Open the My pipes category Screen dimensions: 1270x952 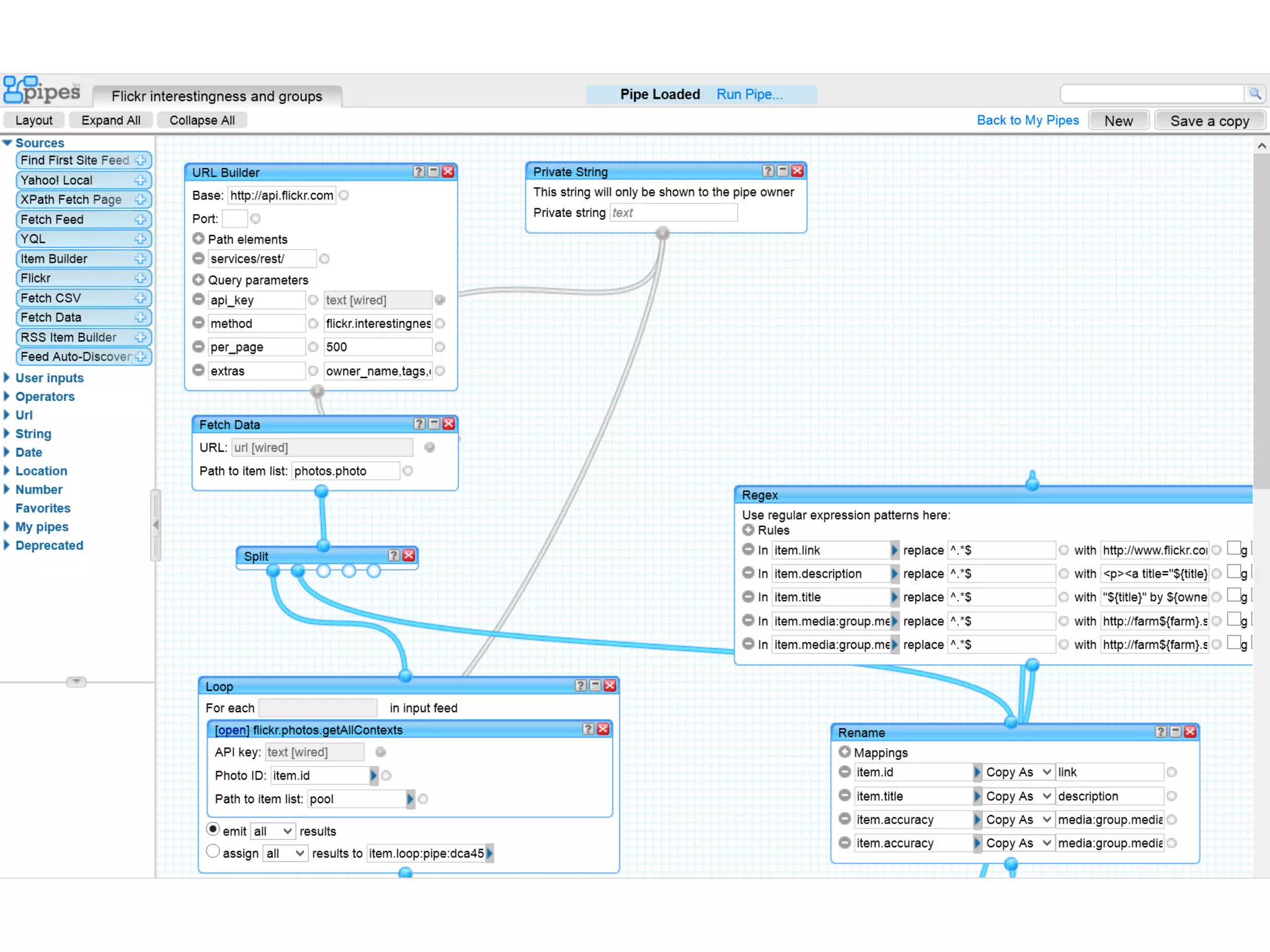tap(42, 527)
